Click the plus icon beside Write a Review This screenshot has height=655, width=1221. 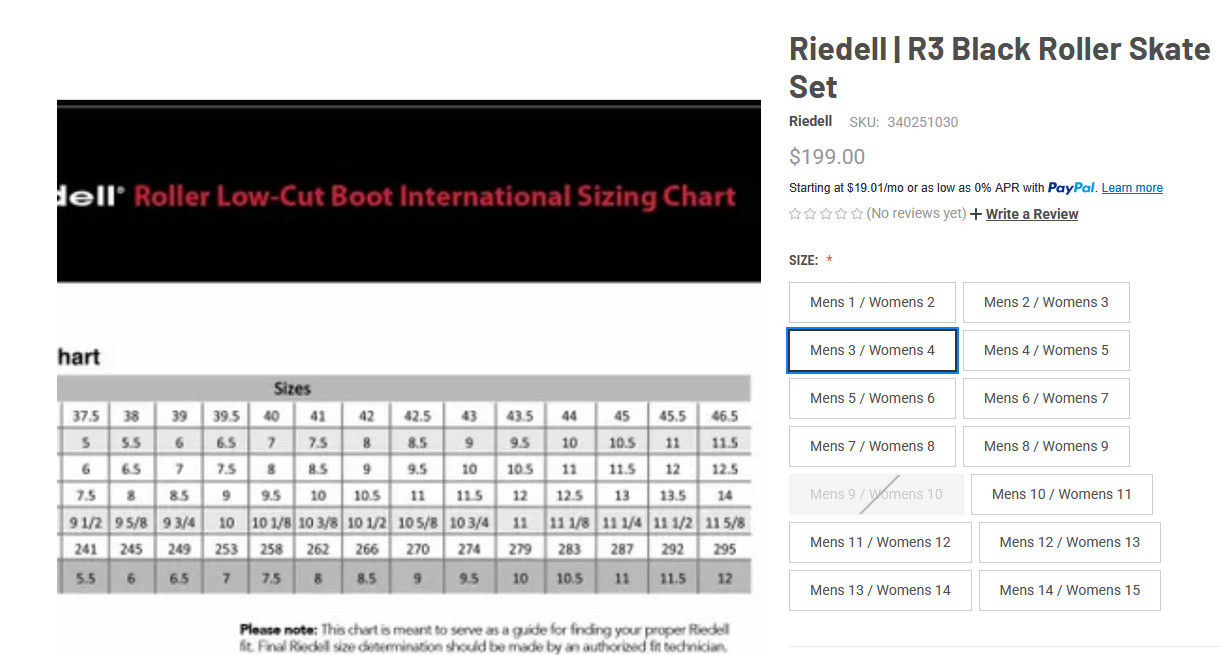pos(976,214)
